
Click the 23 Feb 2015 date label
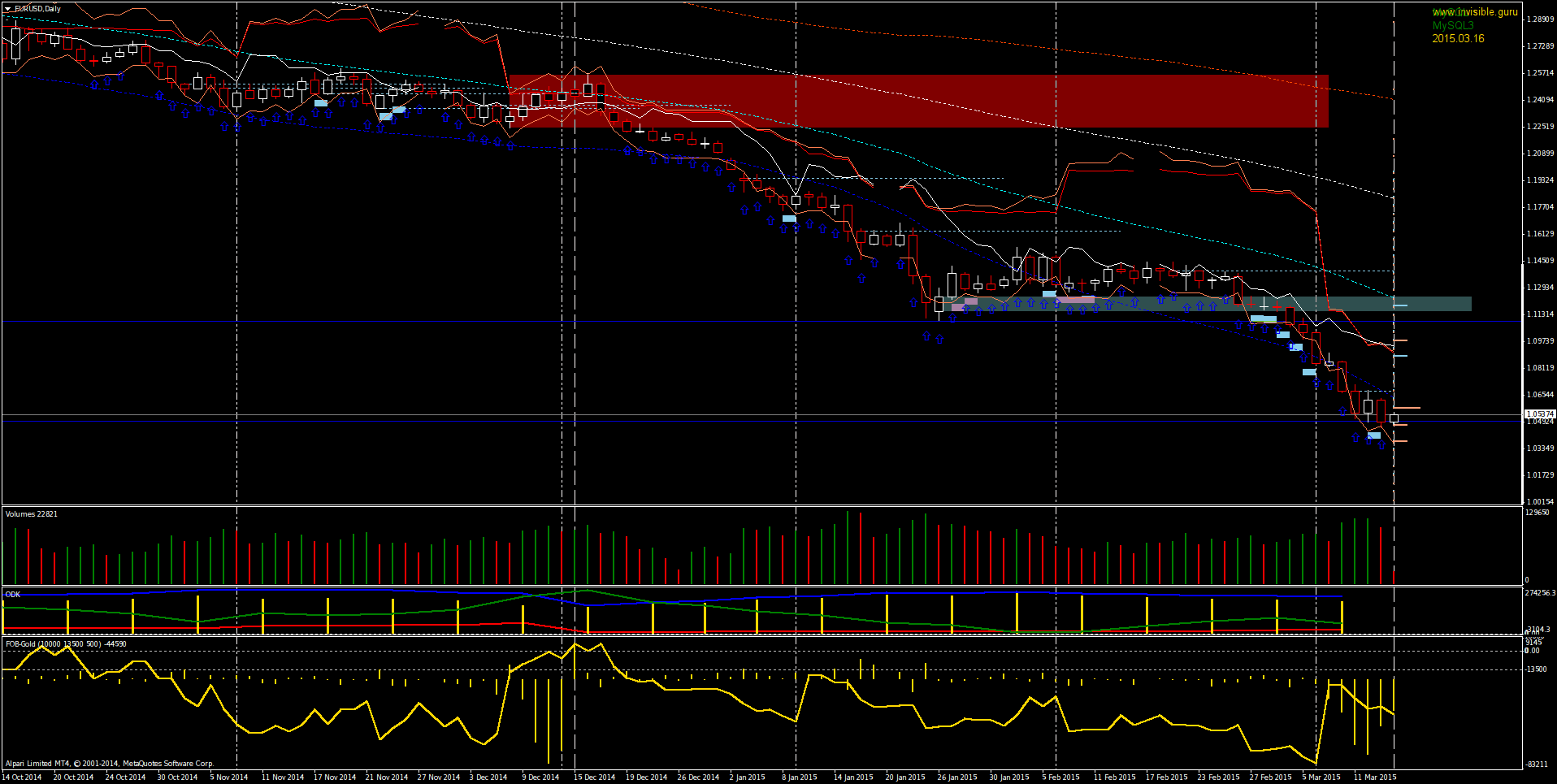pyautogui.click(x=1218, y=778)
